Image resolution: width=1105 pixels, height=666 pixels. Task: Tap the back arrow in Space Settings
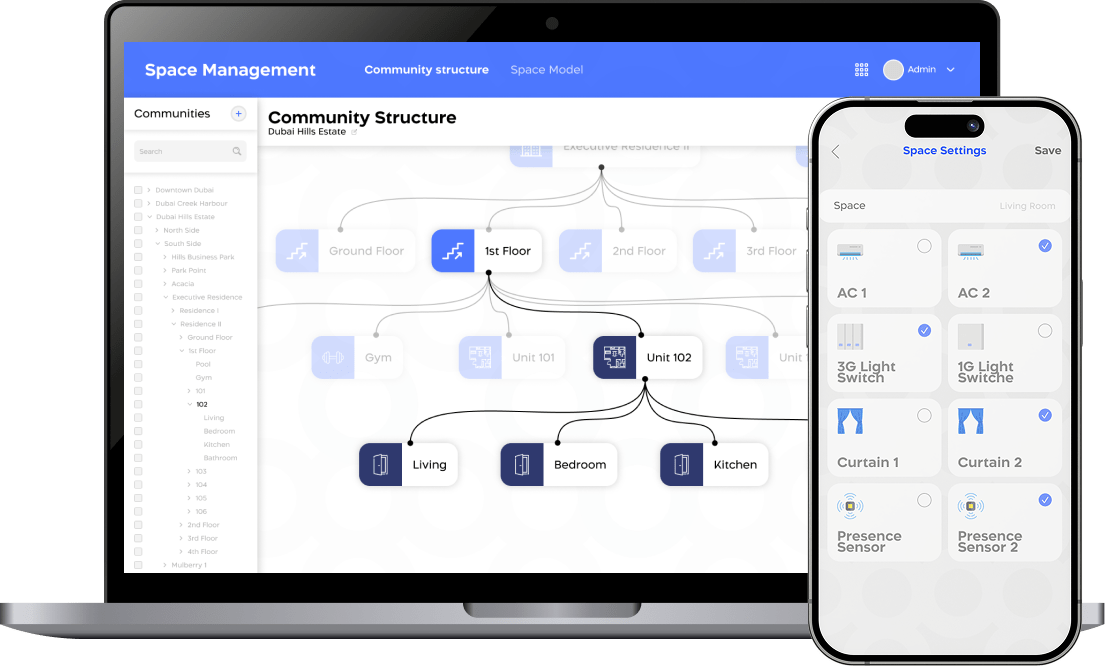836,151
